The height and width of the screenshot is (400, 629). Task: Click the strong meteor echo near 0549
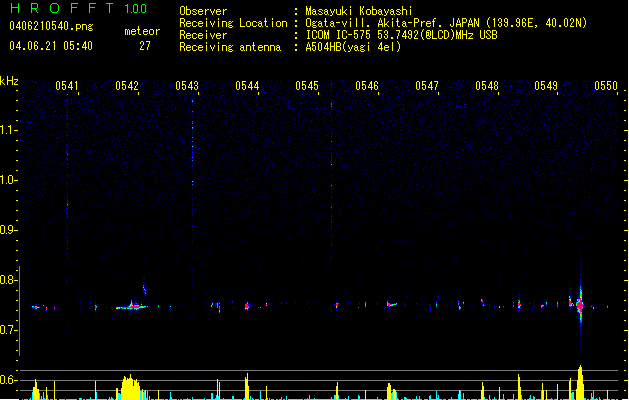point(580,305)
